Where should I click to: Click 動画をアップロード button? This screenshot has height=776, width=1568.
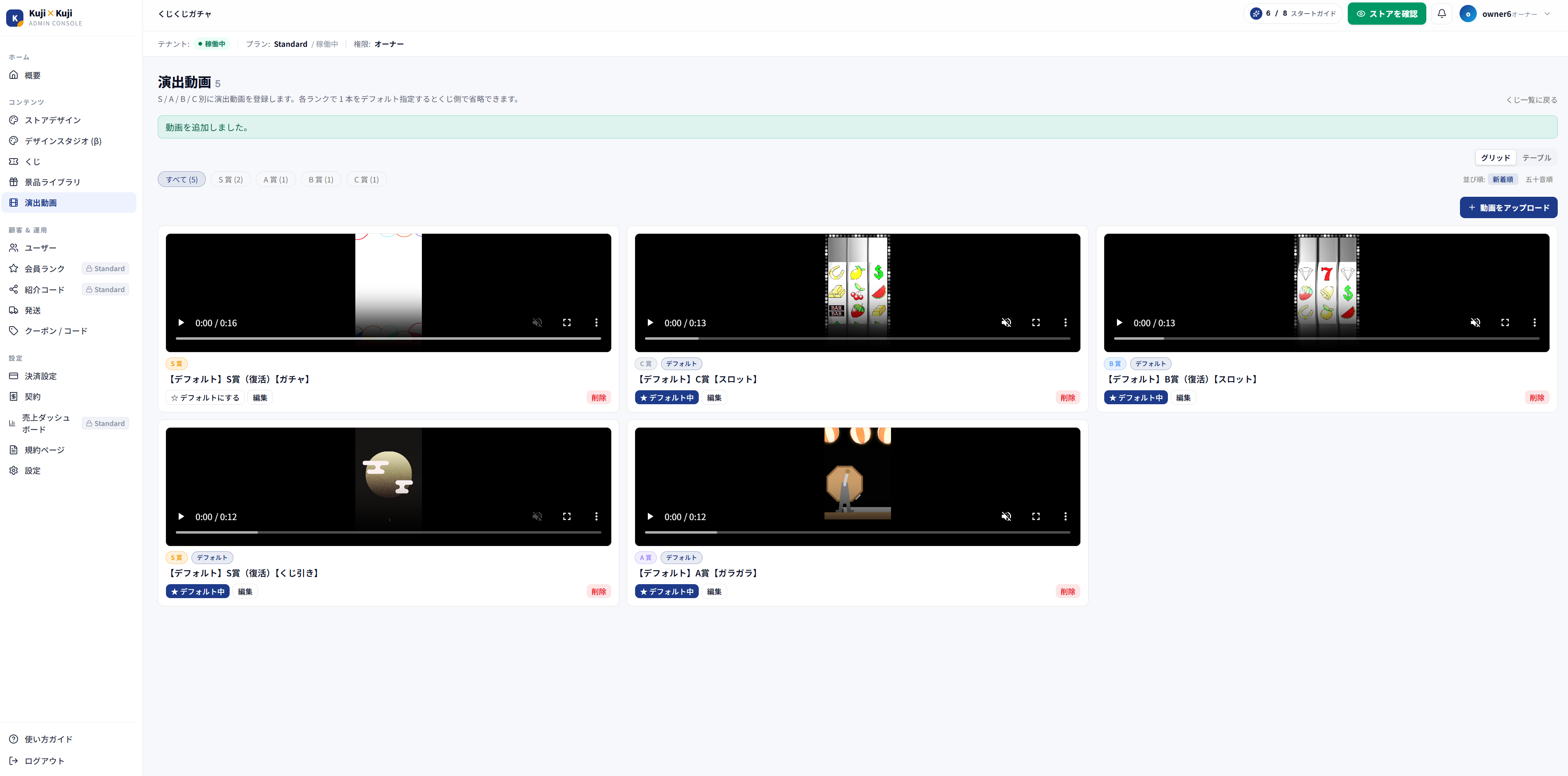tap(1508, 207)
